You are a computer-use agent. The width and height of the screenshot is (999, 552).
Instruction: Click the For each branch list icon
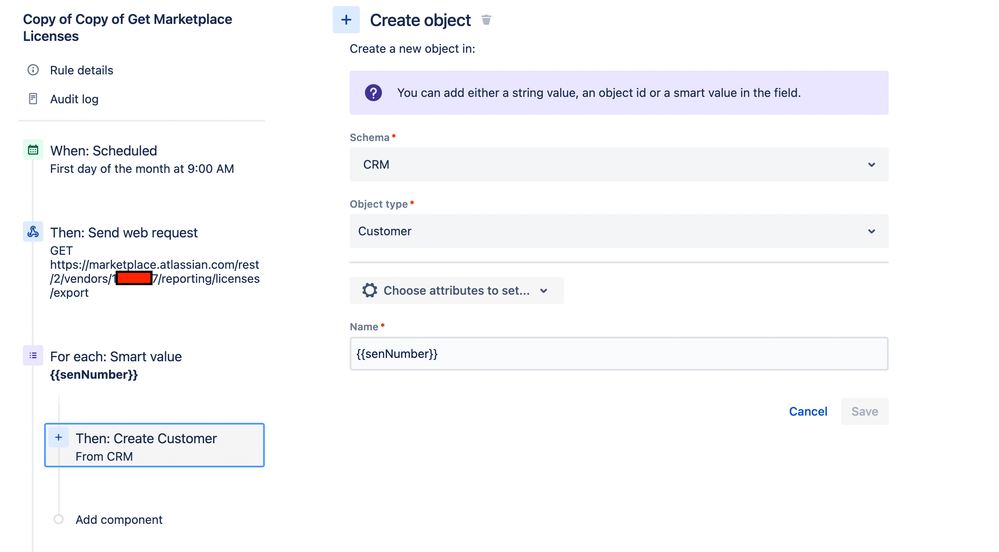(33, 355)
